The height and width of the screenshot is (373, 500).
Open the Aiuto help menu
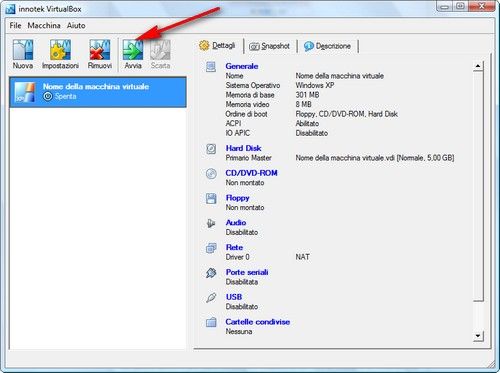tap(76, 25)
